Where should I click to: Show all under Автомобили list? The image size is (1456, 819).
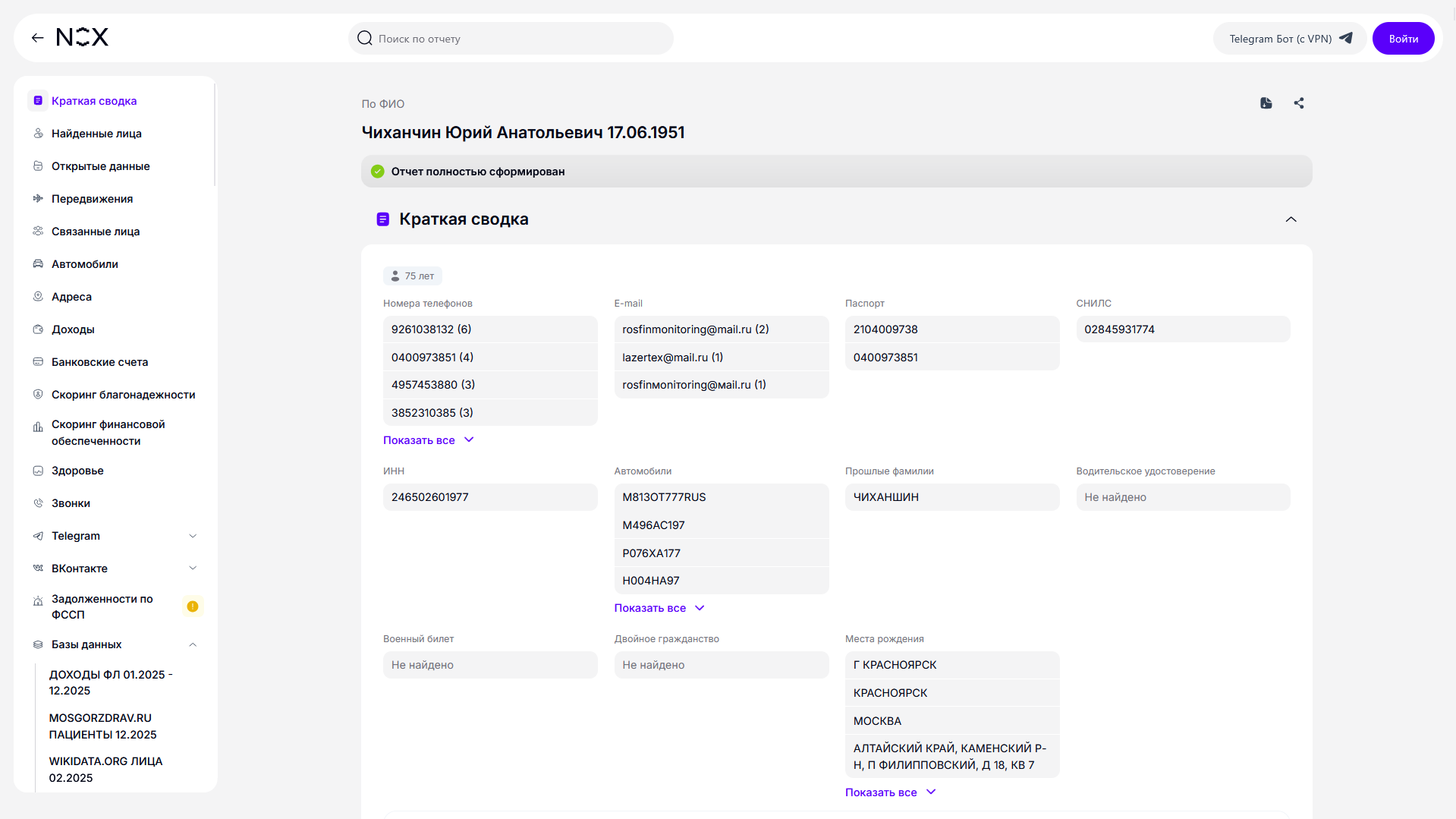tap(659, 608)
